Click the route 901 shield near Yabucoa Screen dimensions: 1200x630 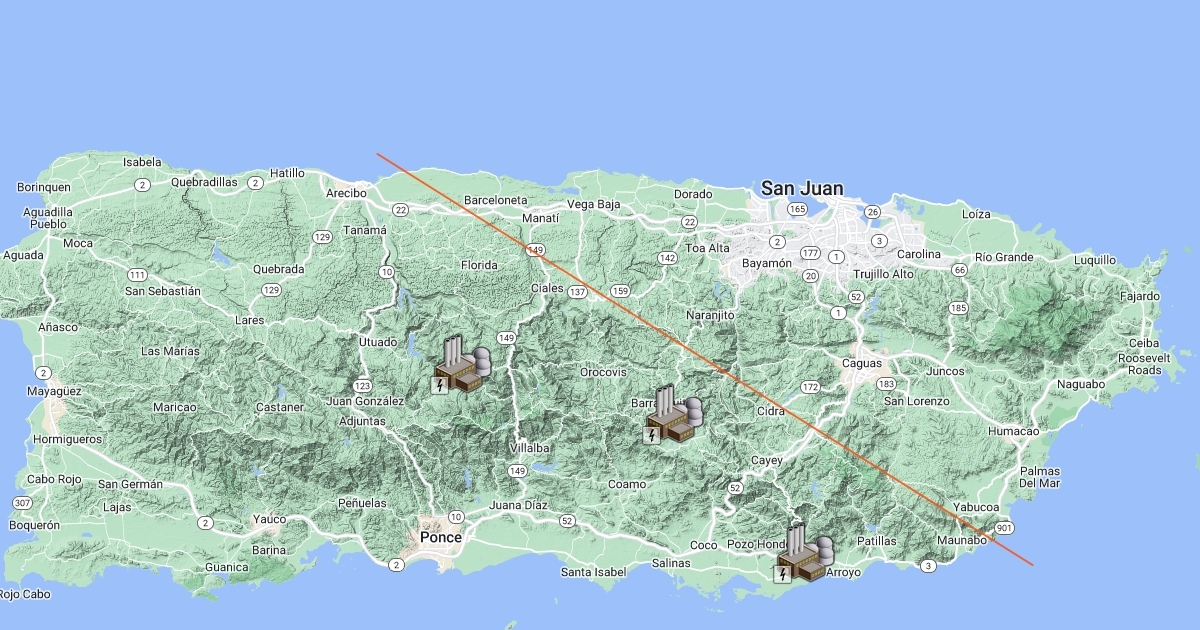click(x=1003, y=527)
